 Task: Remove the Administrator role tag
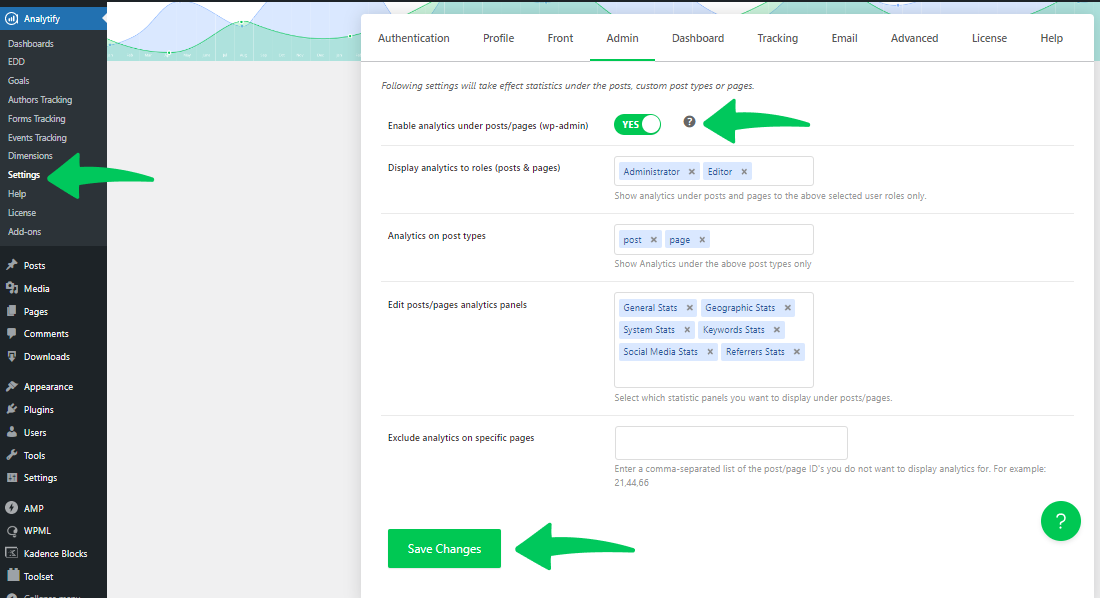pyautogui.click(x=692, y=171)
